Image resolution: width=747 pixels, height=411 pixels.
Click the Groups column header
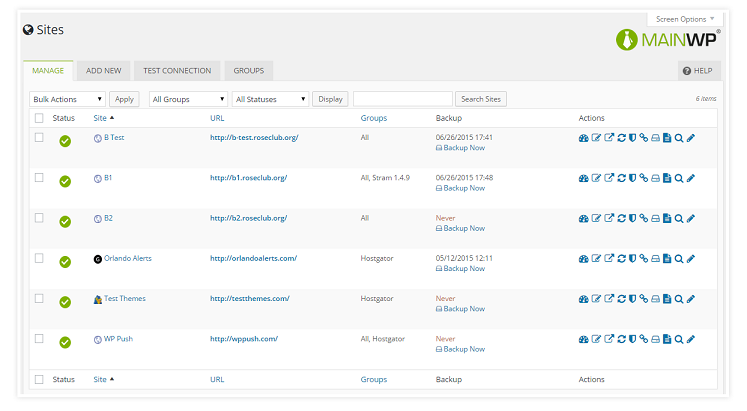point(374,118)
